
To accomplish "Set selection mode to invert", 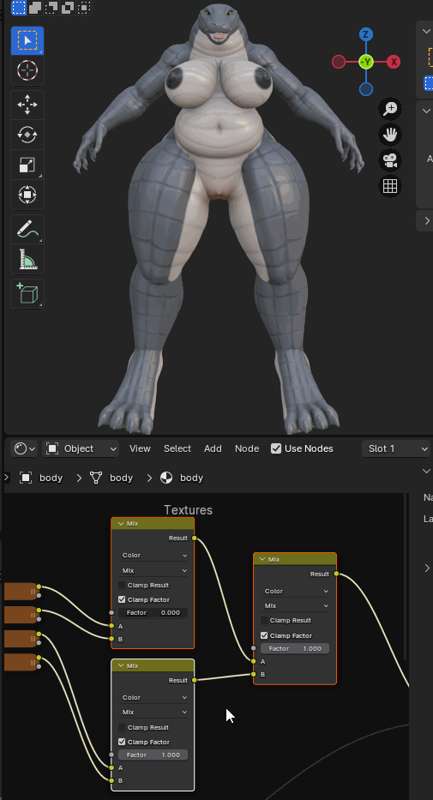I will (67, 7).
